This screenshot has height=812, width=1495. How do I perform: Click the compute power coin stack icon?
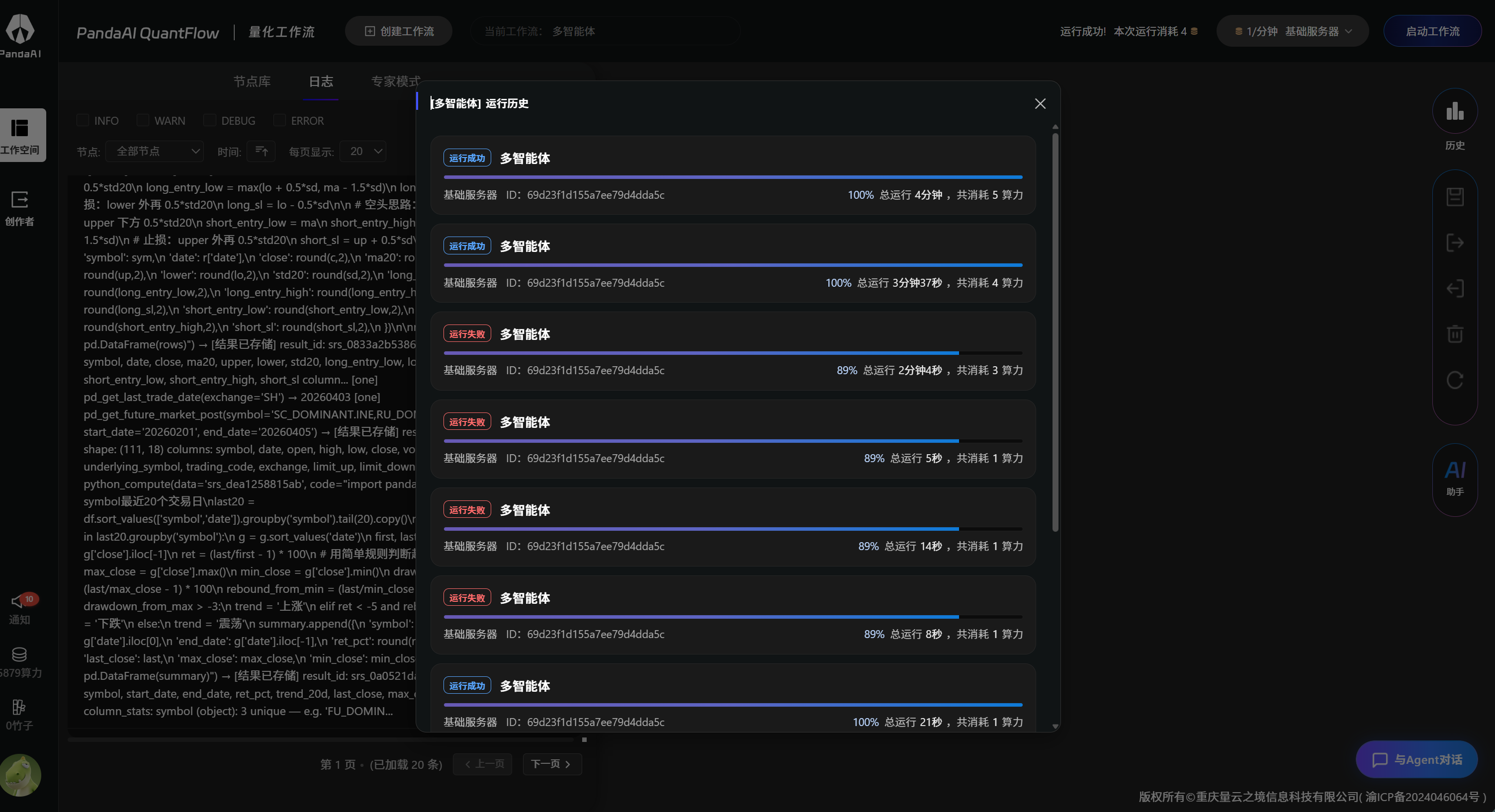[x=19, y=654]
